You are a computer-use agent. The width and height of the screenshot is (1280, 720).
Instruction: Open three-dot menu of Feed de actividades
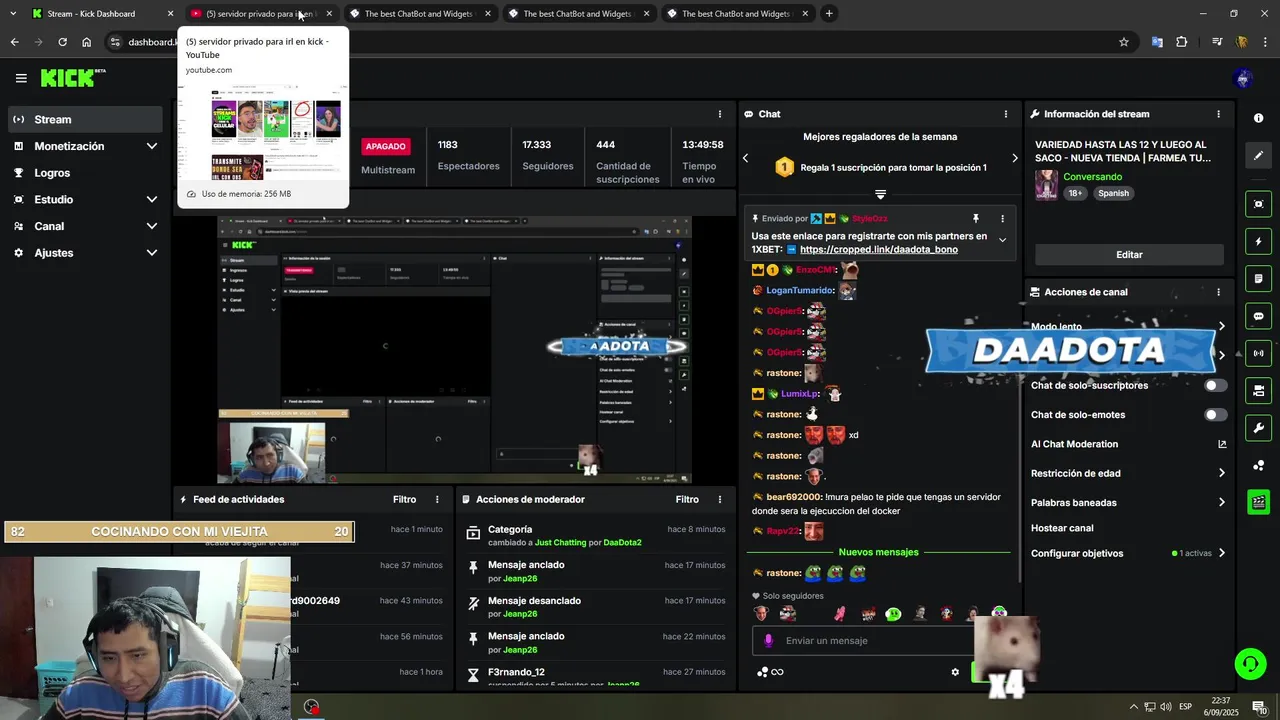[x=437, y=499]
